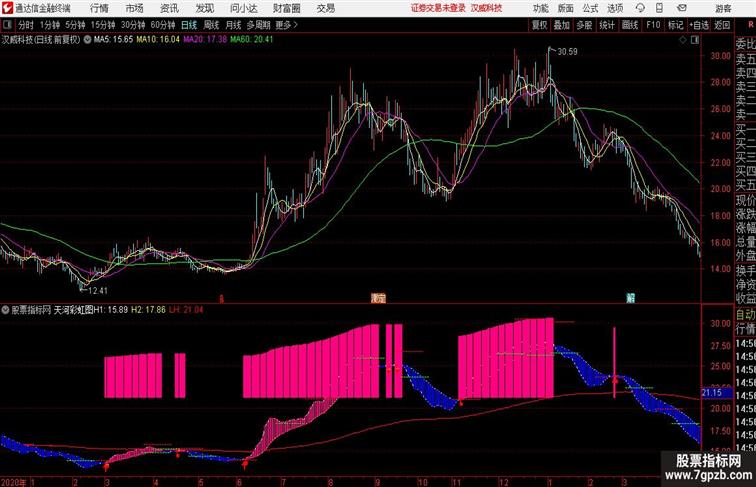This screenshot has height=487, width=756.
Task: Click the cyan 解 marker on the time axis
Action: click(630, 298)
